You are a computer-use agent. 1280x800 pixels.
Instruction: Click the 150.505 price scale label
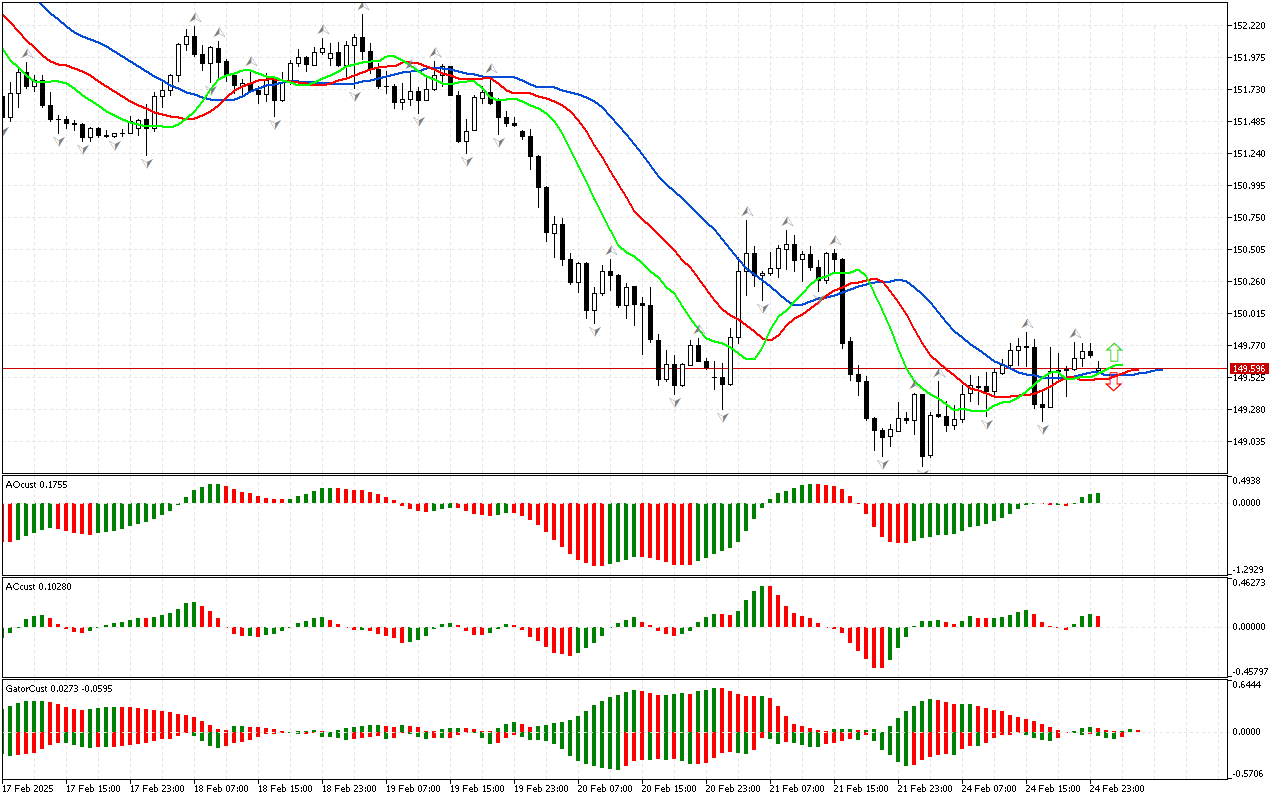click(x=1250, y=250)
